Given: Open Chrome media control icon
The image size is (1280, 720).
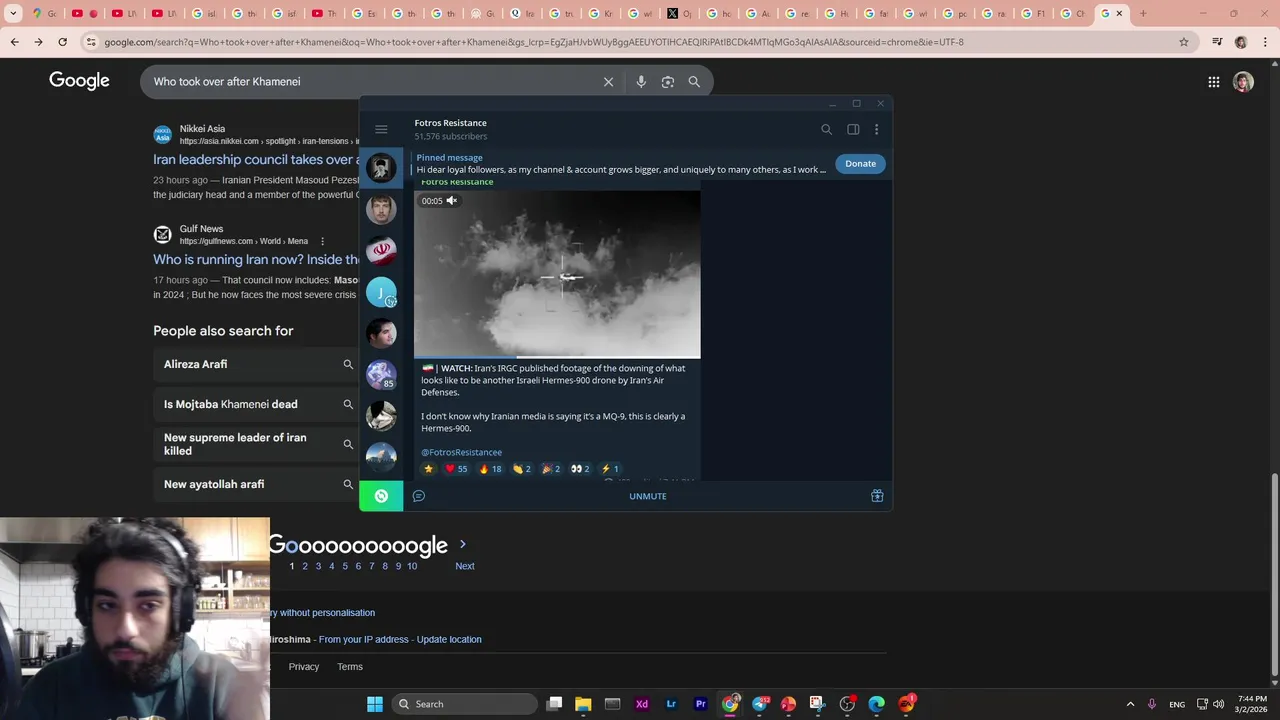Looking at the screenshot, I should (1217, 42).
